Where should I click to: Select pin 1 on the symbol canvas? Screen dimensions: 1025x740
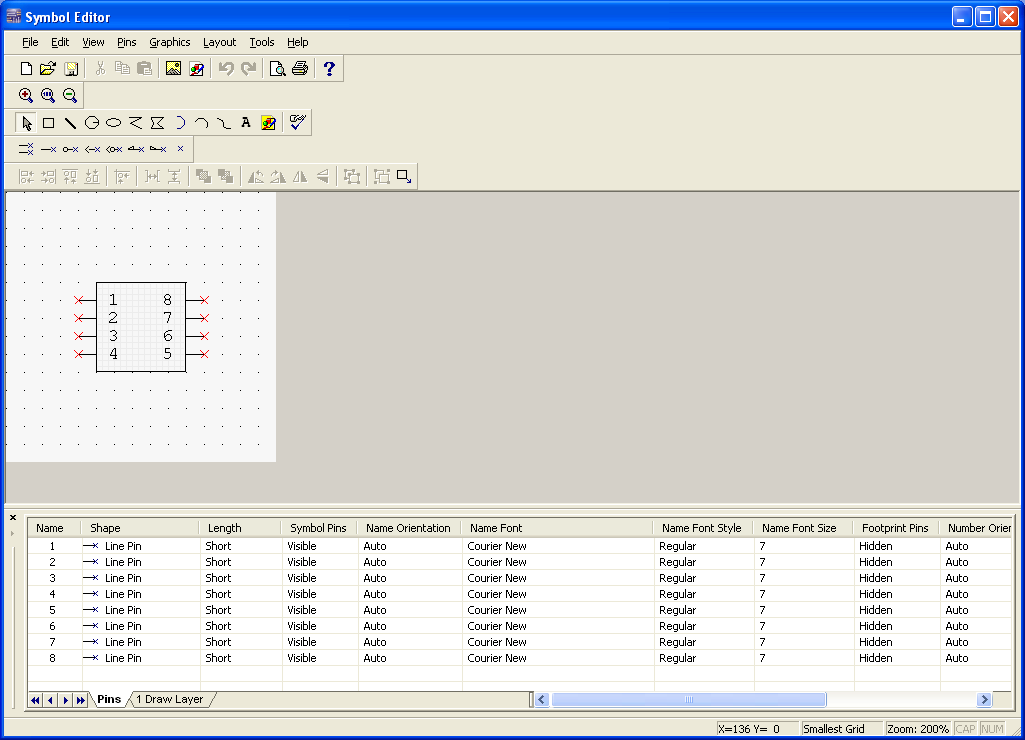(86, 300)
